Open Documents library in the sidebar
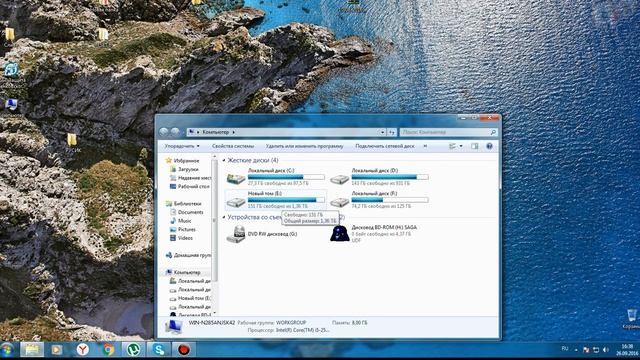 190,212
